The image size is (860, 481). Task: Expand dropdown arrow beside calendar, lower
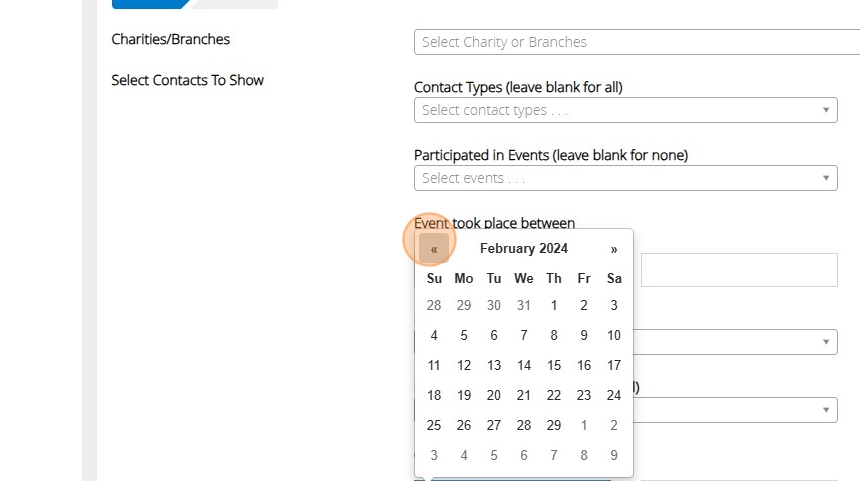[x=826, y=410]
